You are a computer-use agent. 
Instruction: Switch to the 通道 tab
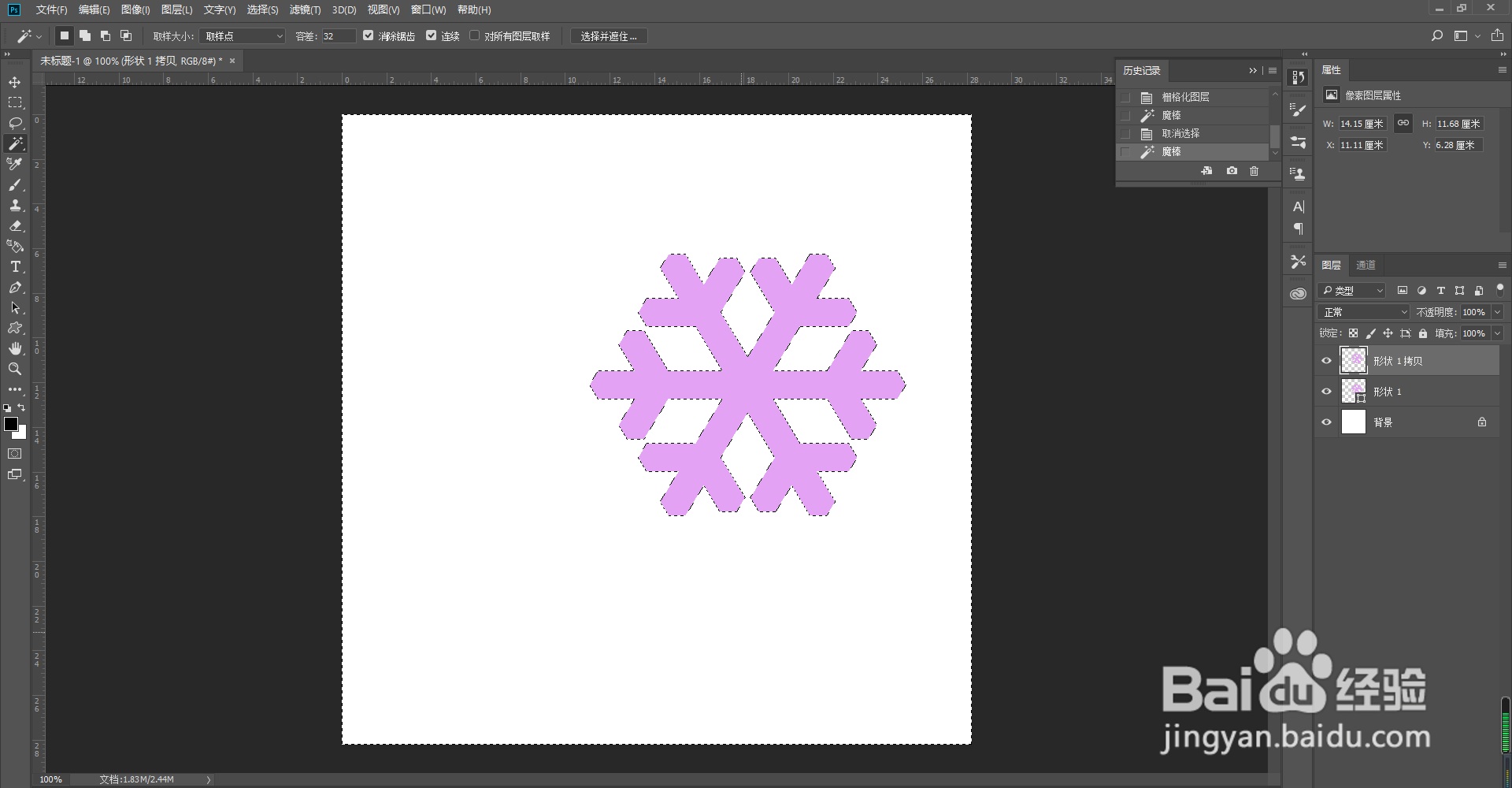pyautogui.click(x=1366, y=266)
